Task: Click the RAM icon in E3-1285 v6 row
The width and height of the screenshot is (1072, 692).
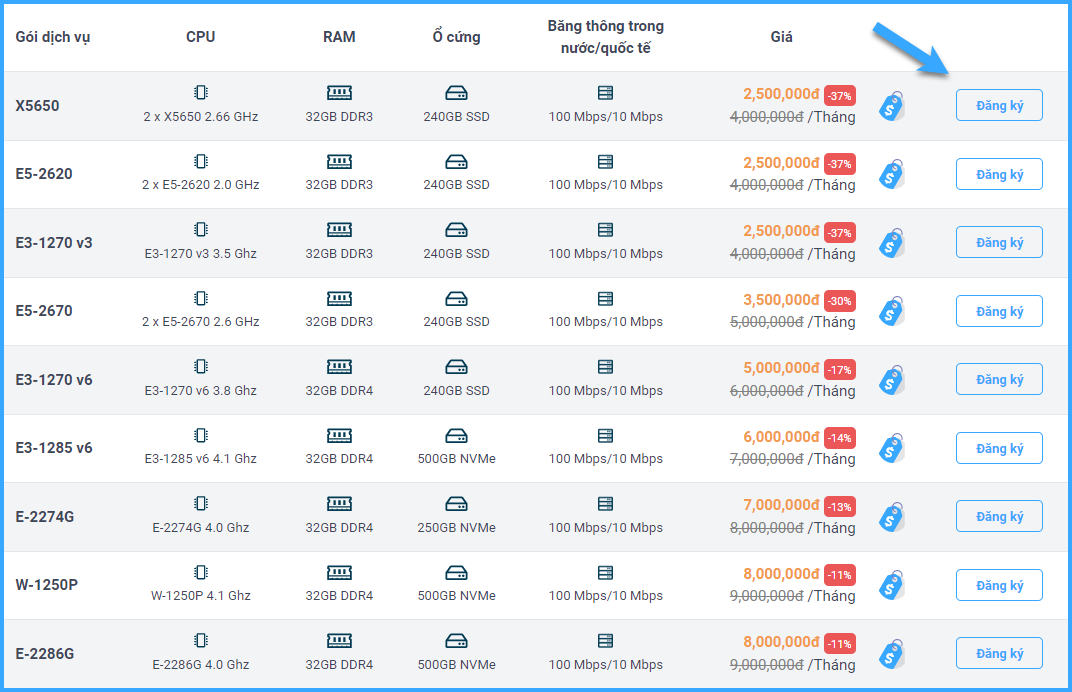Action: tap(339, 436)
